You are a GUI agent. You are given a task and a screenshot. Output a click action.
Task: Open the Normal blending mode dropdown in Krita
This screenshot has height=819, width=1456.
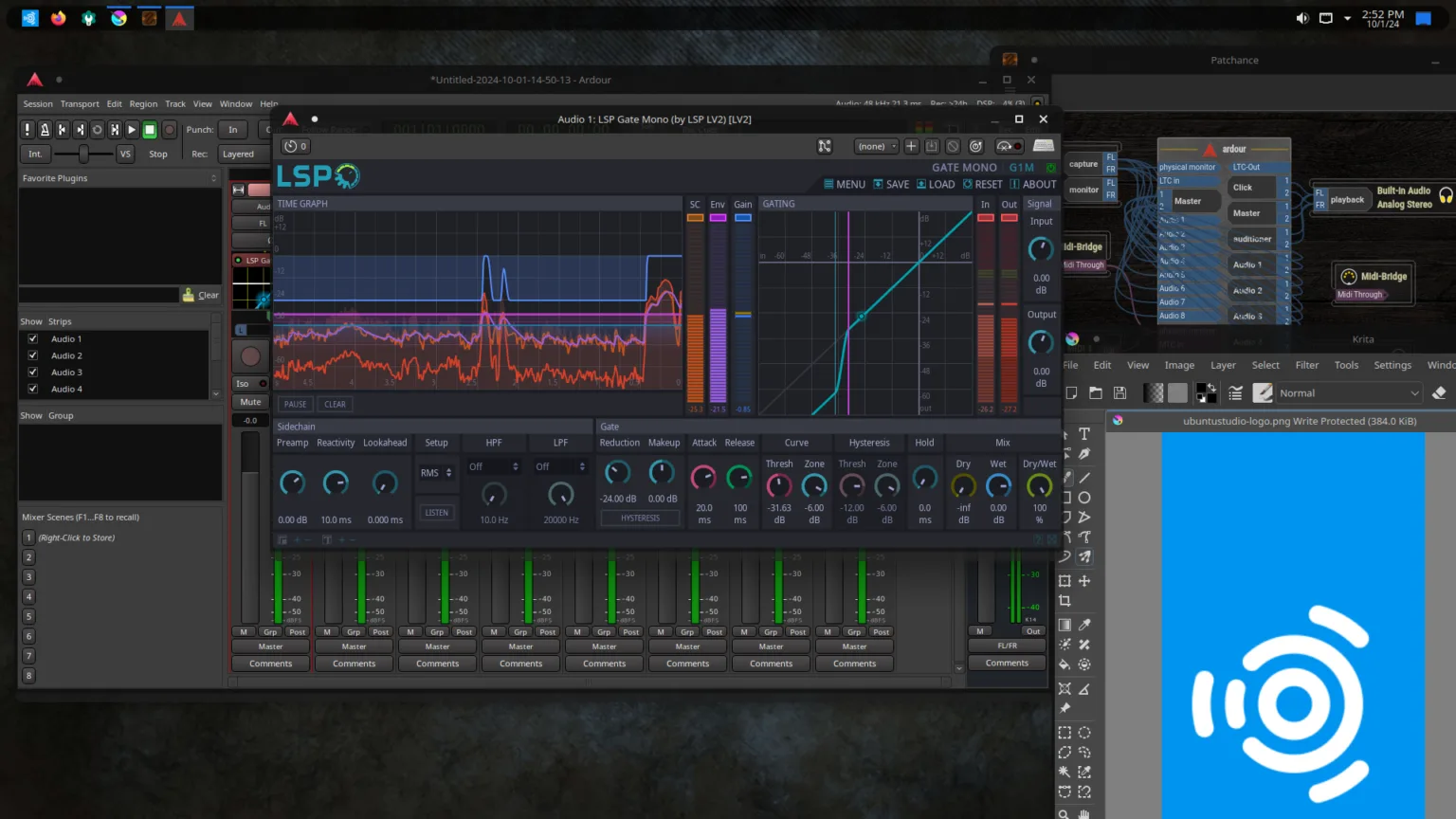(x=1350, y=392)
